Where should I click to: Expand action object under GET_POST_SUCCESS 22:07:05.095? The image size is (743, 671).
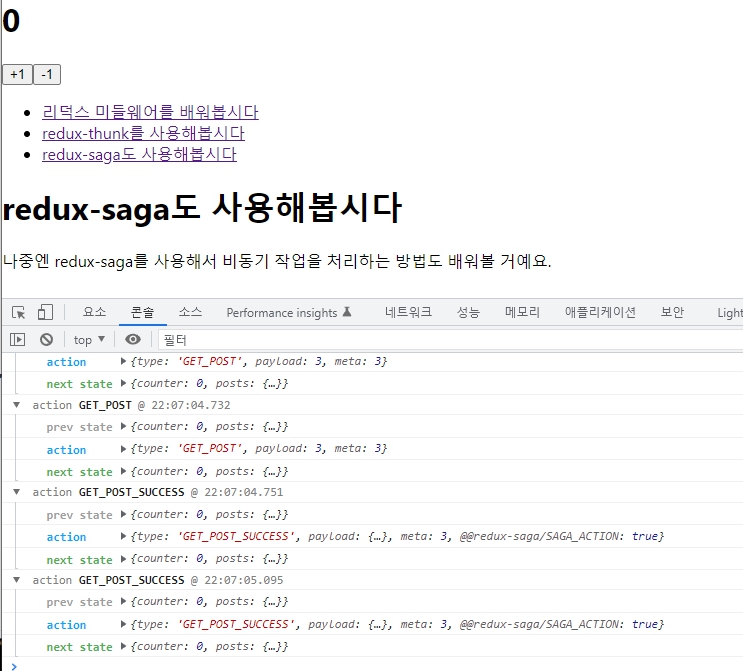123,624
